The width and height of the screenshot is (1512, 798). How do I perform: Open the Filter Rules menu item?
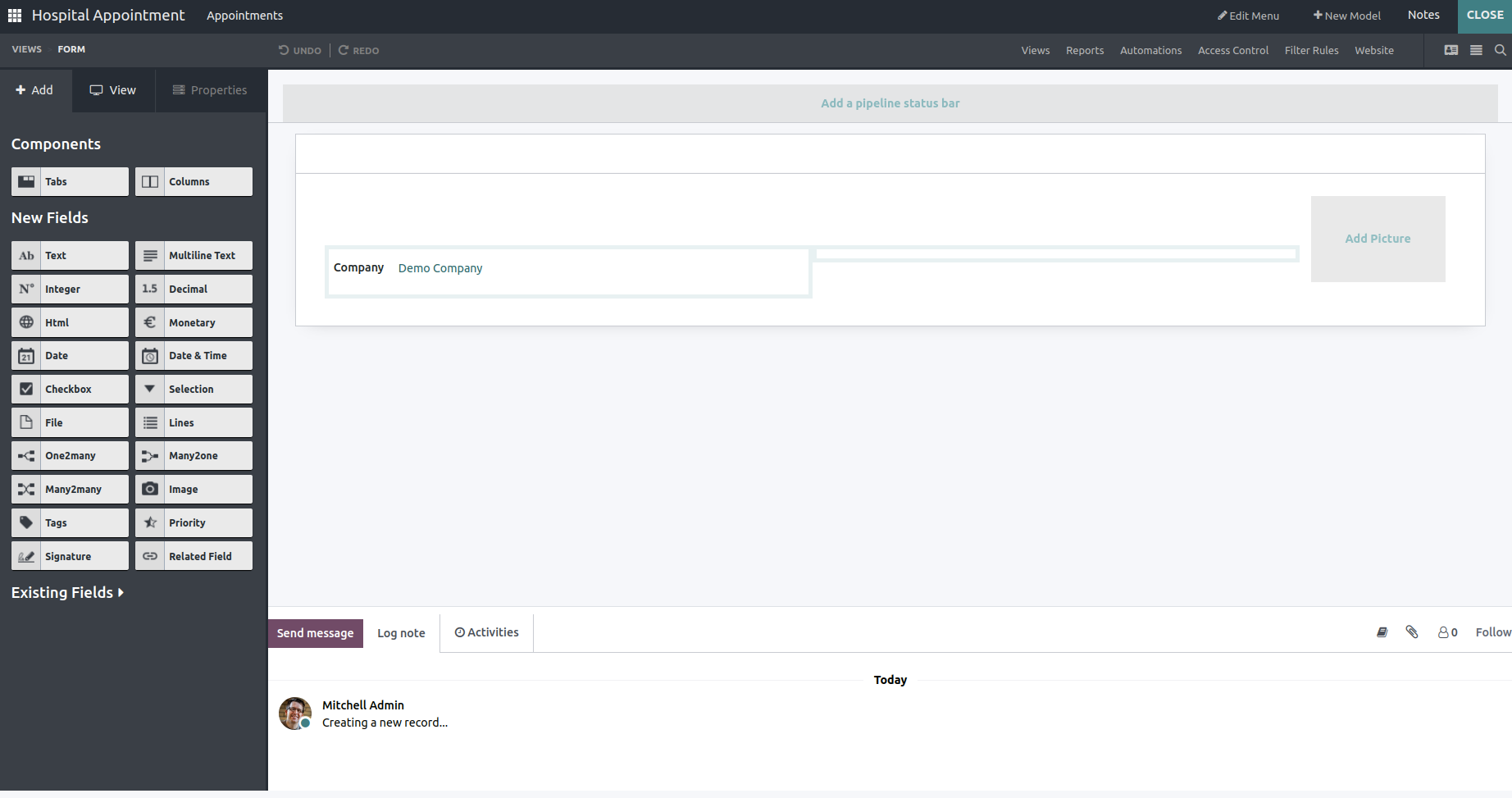click(1312, 51)
